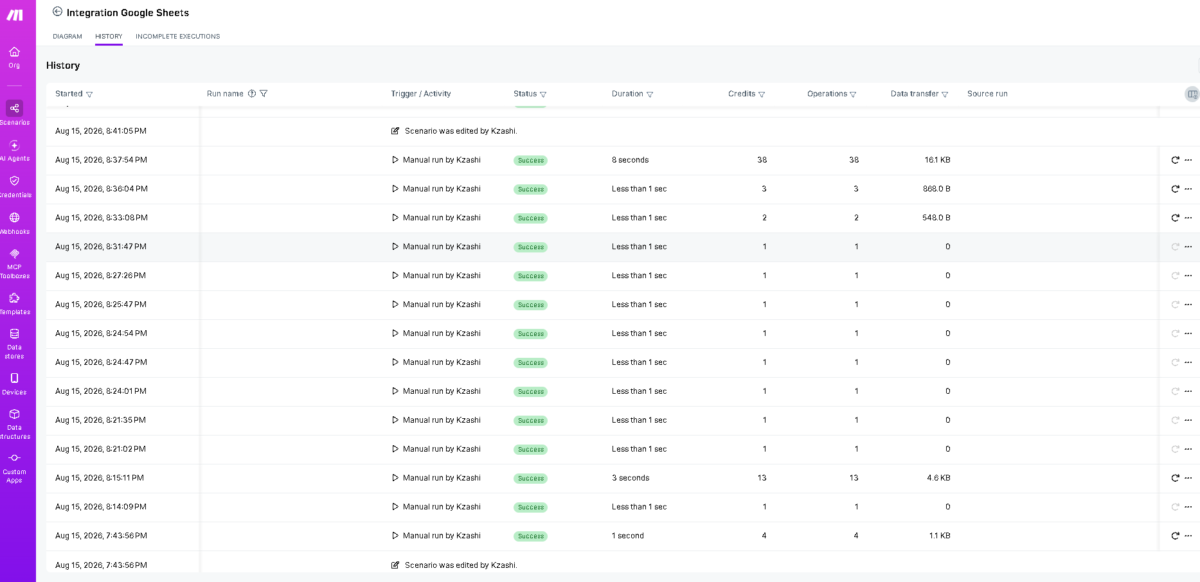
Task: Open Data stores in the sidebar
Action: coord(14,344)
